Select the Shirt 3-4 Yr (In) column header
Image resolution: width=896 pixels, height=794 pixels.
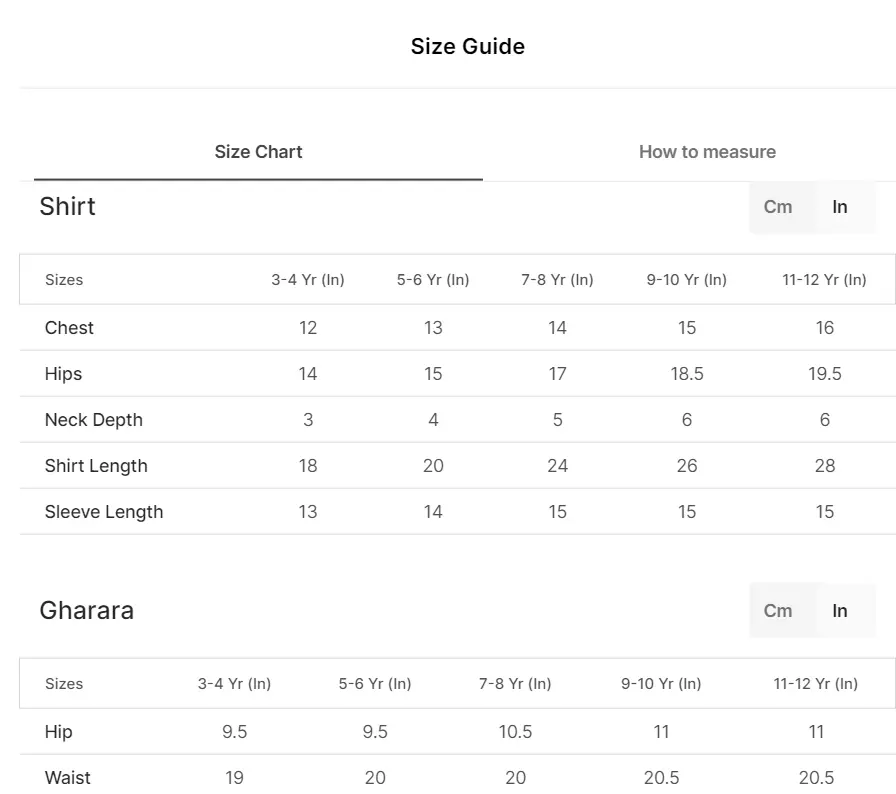click(x=307, y=280)
